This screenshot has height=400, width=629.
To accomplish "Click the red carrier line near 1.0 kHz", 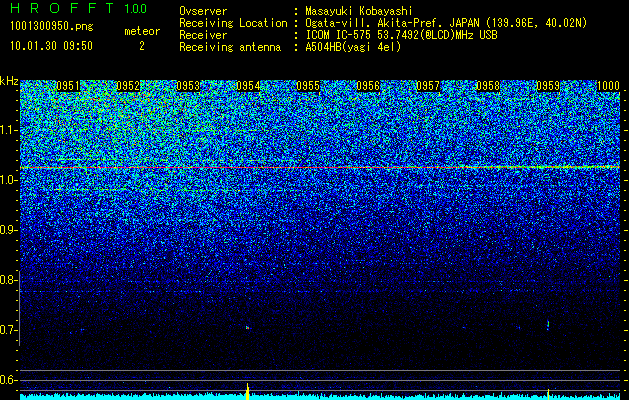I will click(320, 167).
